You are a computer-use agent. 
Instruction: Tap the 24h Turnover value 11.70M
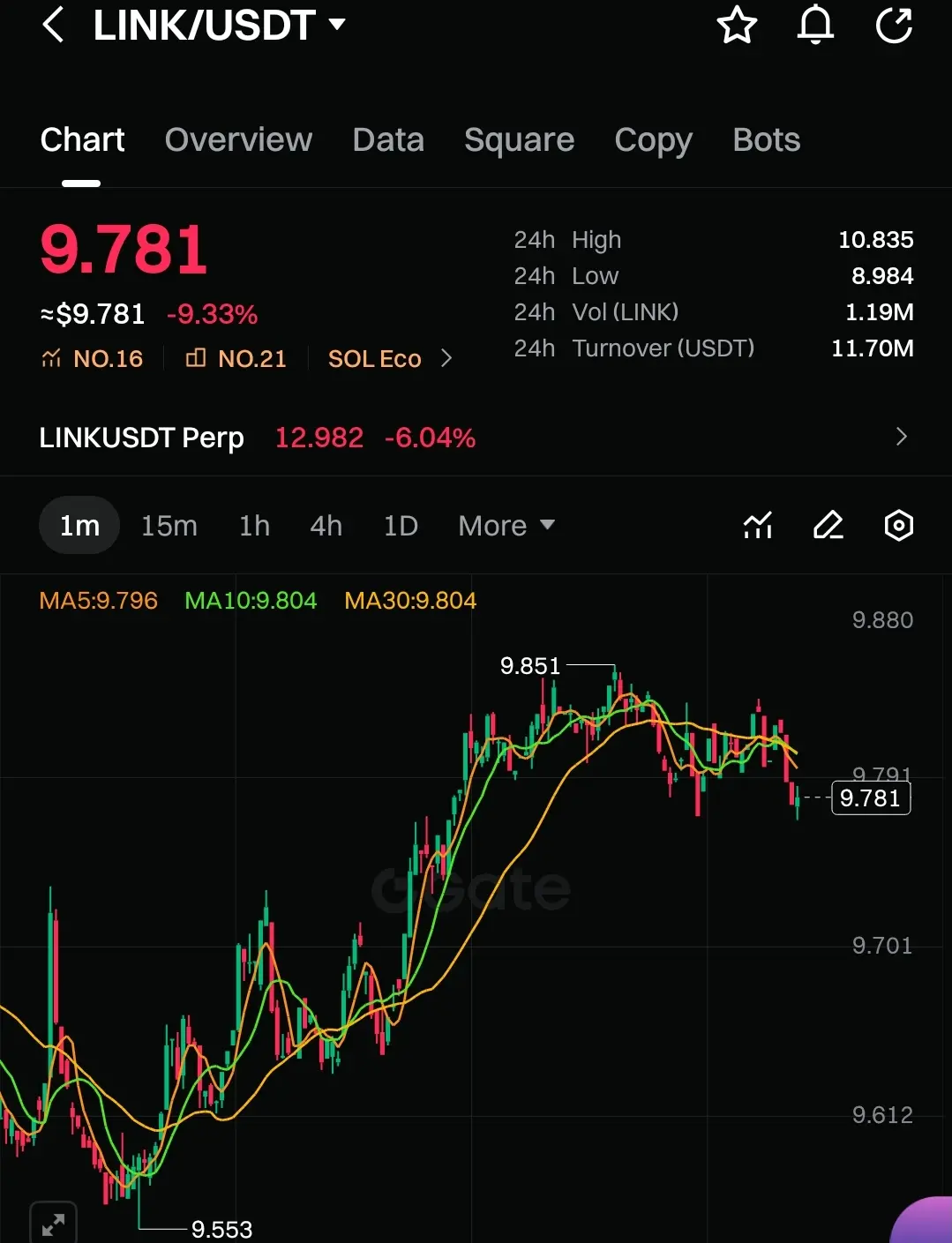click(x=872, y=348)
